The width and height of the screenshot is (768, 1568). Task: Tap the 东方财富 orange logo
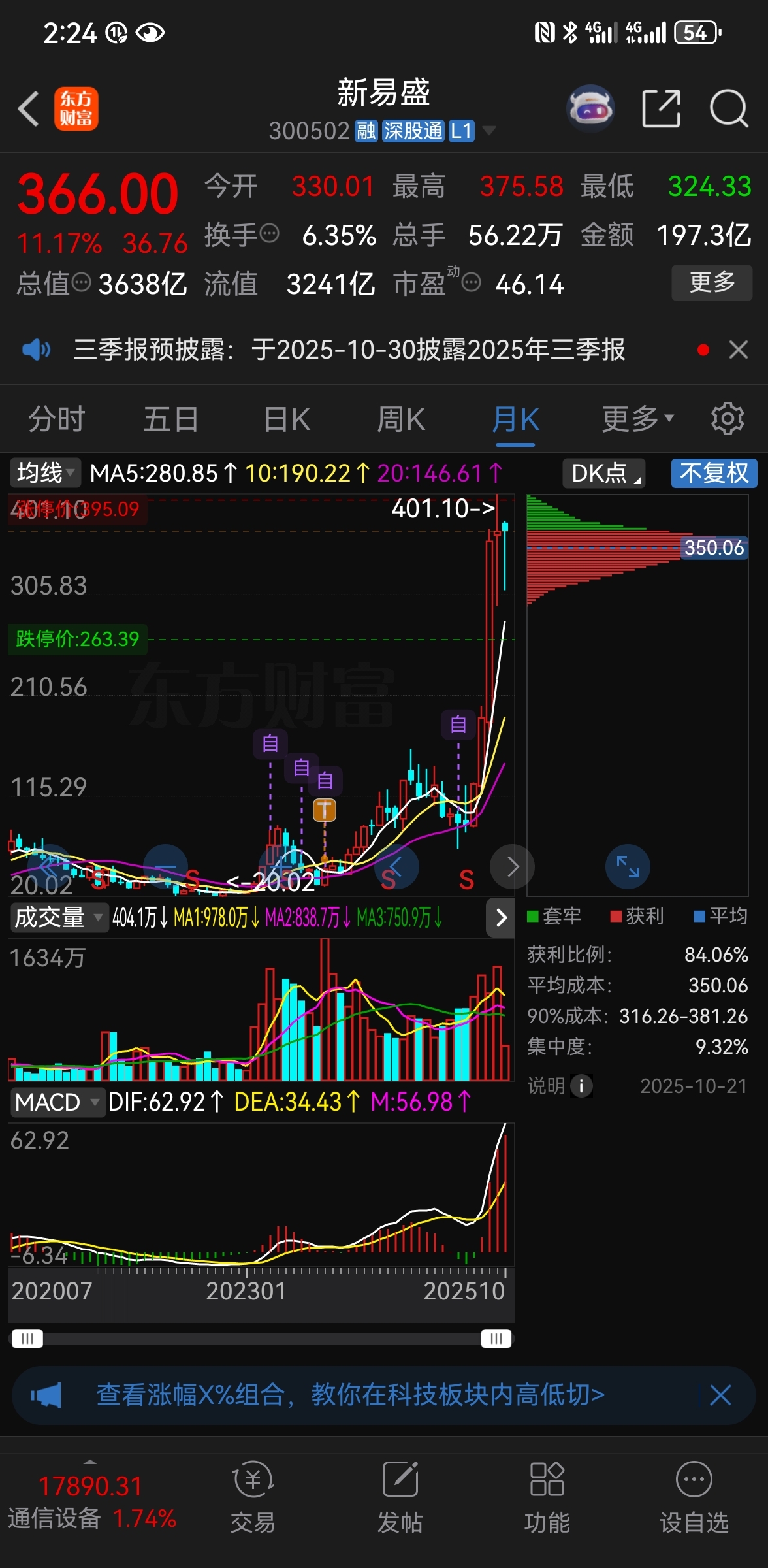(x=76, y=108)
